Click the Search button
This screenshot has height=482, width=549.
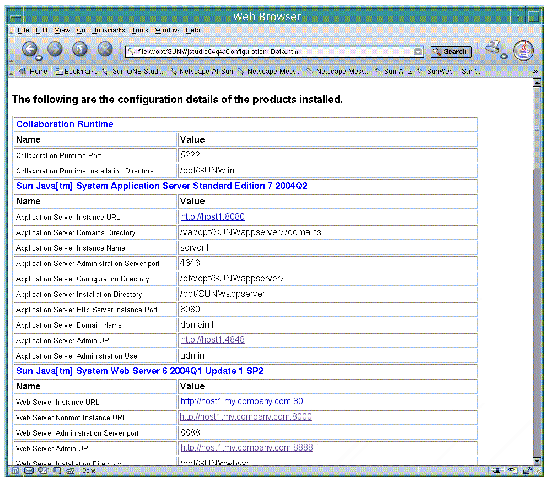click(x=451, y=52)
